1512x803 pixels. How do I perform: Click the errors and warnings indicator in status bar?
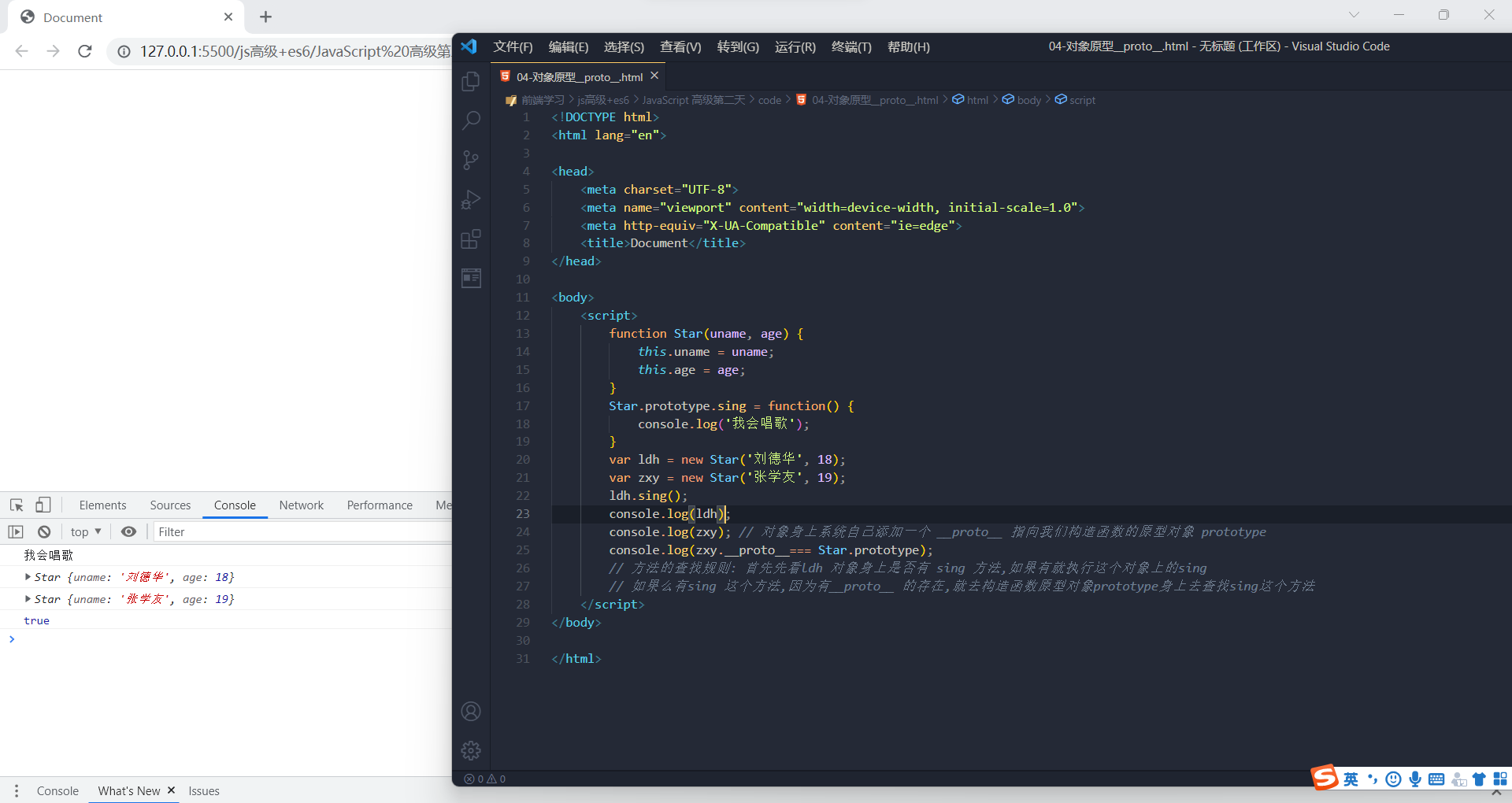tap(484, 779)
